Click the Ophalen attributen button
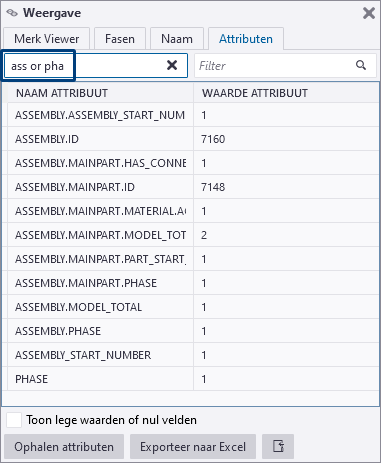 point(64,446)
